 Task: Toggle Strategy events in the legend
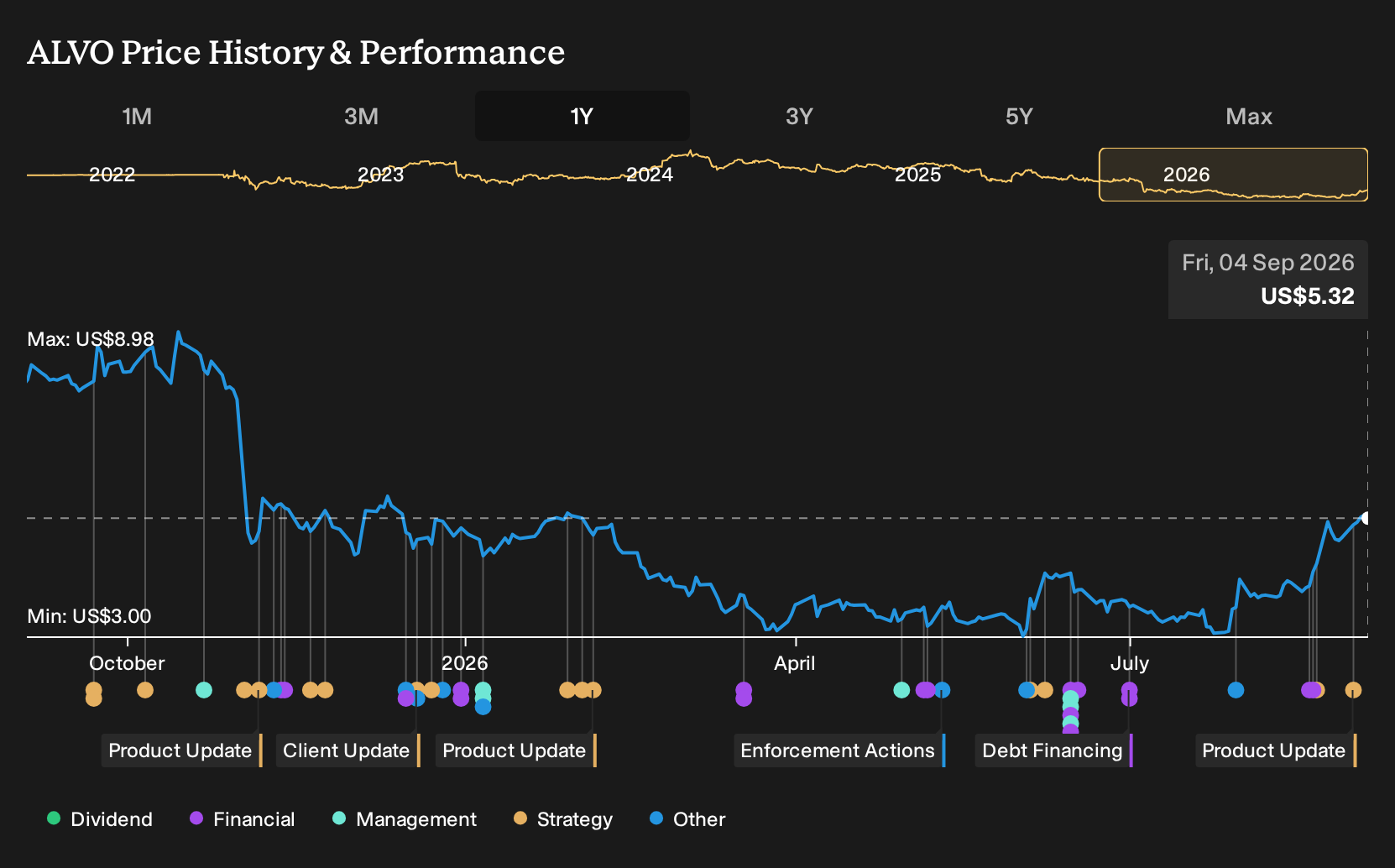click(x=563, y=819)
